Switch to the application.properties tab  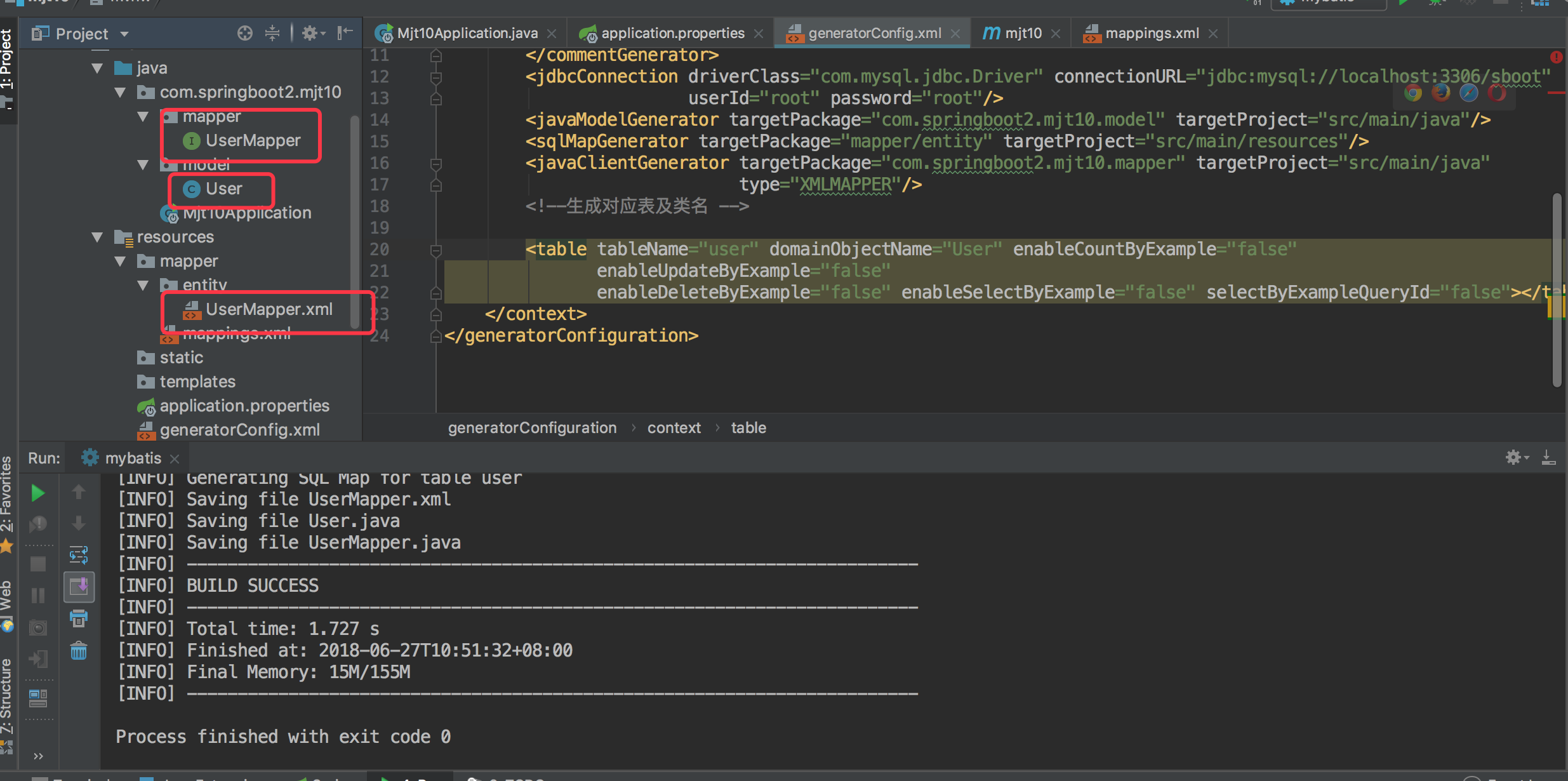672,33
